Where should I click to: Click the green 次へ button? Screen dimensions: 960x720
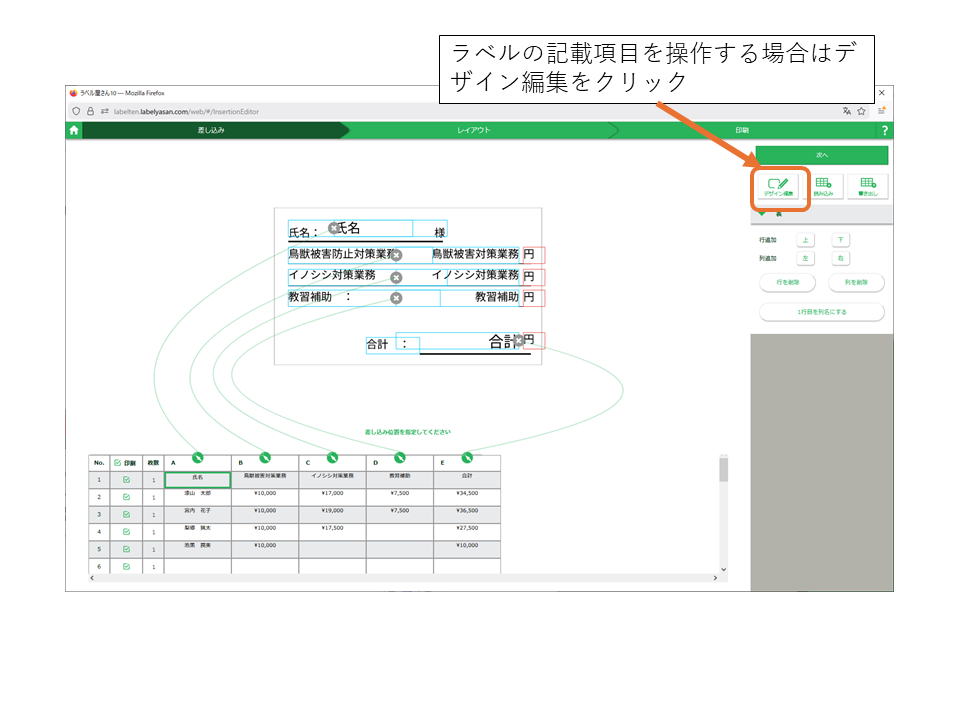click(x=822, y=155)
